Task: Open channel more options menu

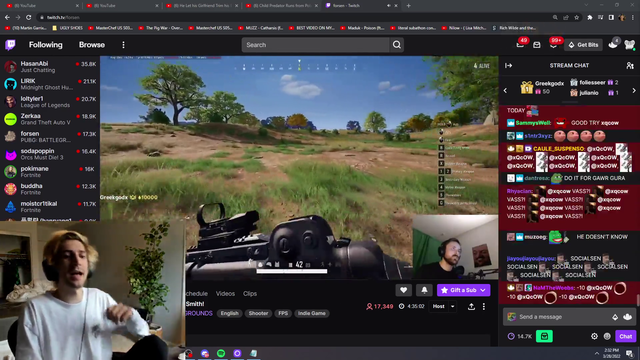Action: (x=484, y=307)
